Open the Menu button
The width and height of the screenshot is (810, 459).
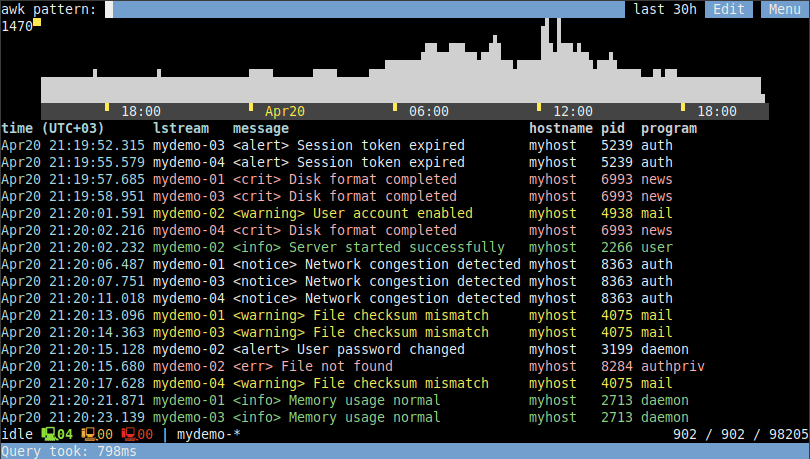(x=785, y=9)
